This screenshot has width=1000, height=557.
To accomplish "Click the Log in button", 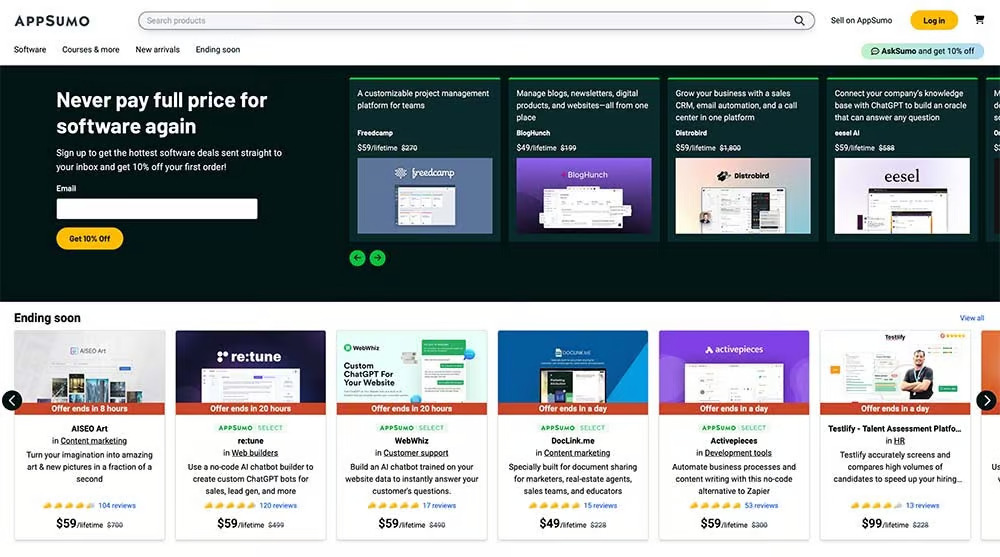I will point(934,20).
